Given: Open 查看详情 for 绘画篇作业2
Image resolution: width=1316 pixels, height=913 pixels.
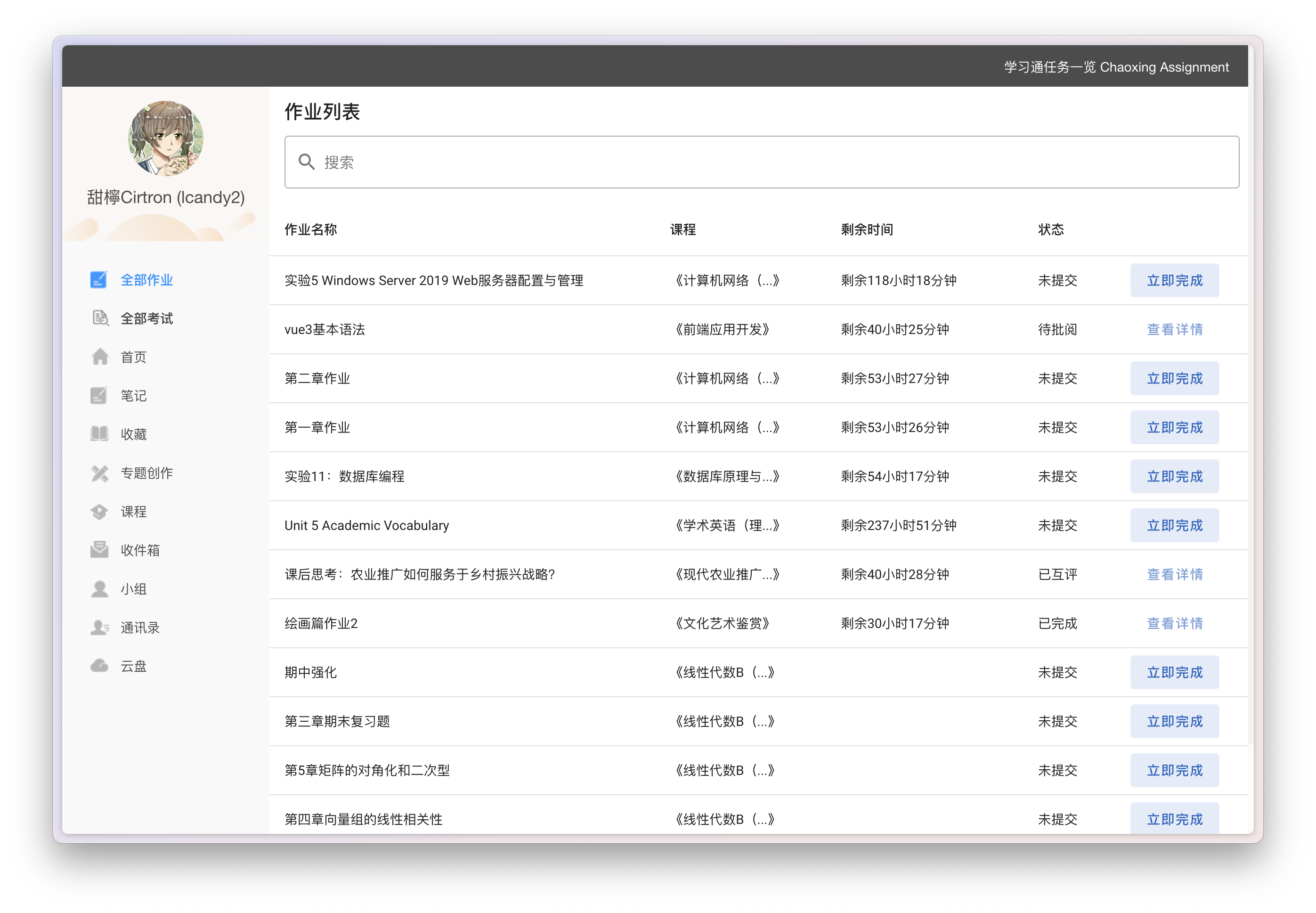Looking at the screenshot, I should 1174,623.
